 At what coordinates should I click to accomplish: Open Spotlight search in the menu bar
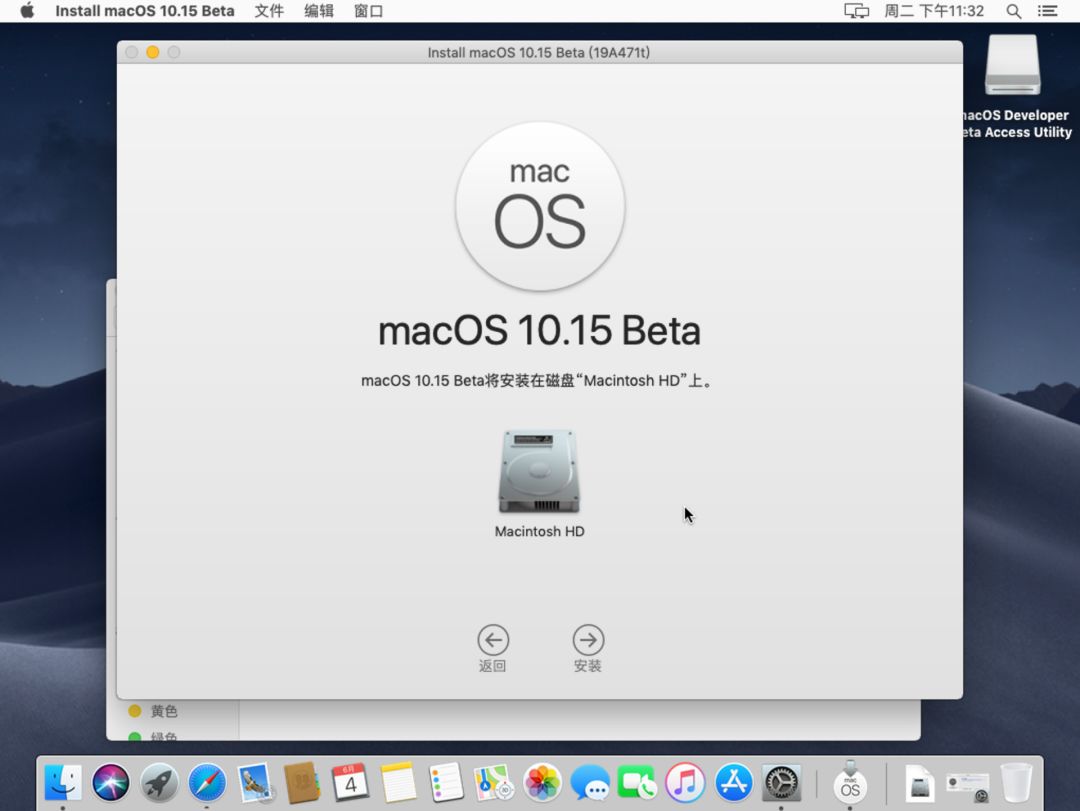click(1013, 11)
